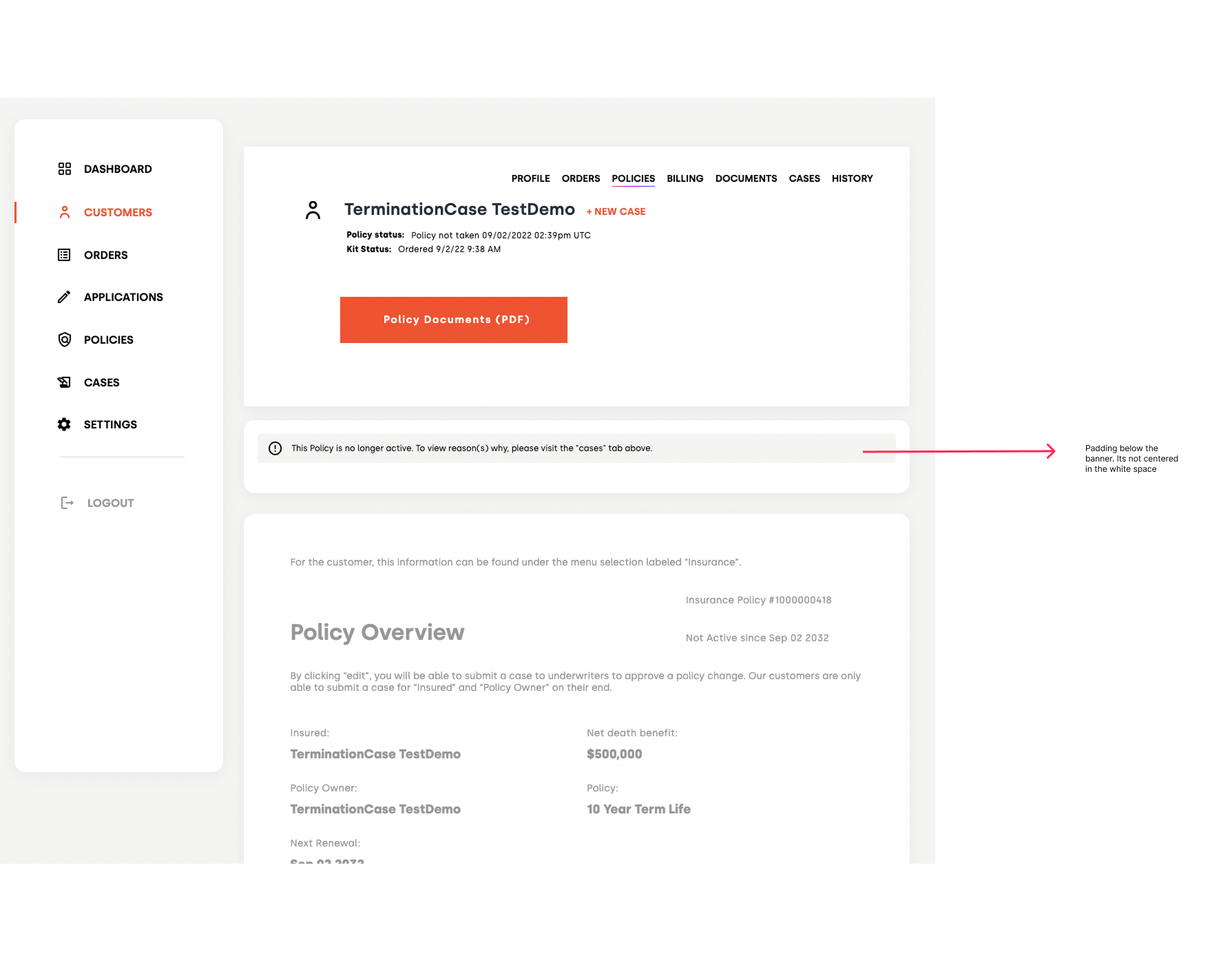Open the Documents tab
The width and height of the screenshot is (1232, 967).
click(746, 178)
